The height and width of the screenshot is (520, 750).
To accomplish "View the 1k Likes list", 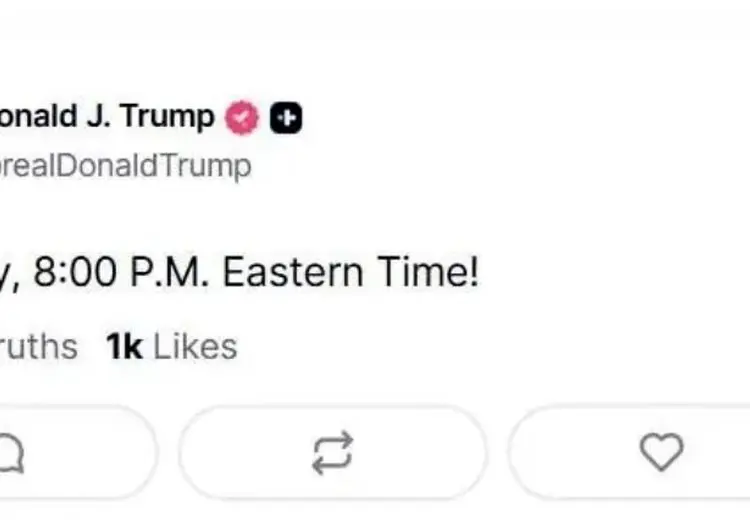I will (172, 347).
